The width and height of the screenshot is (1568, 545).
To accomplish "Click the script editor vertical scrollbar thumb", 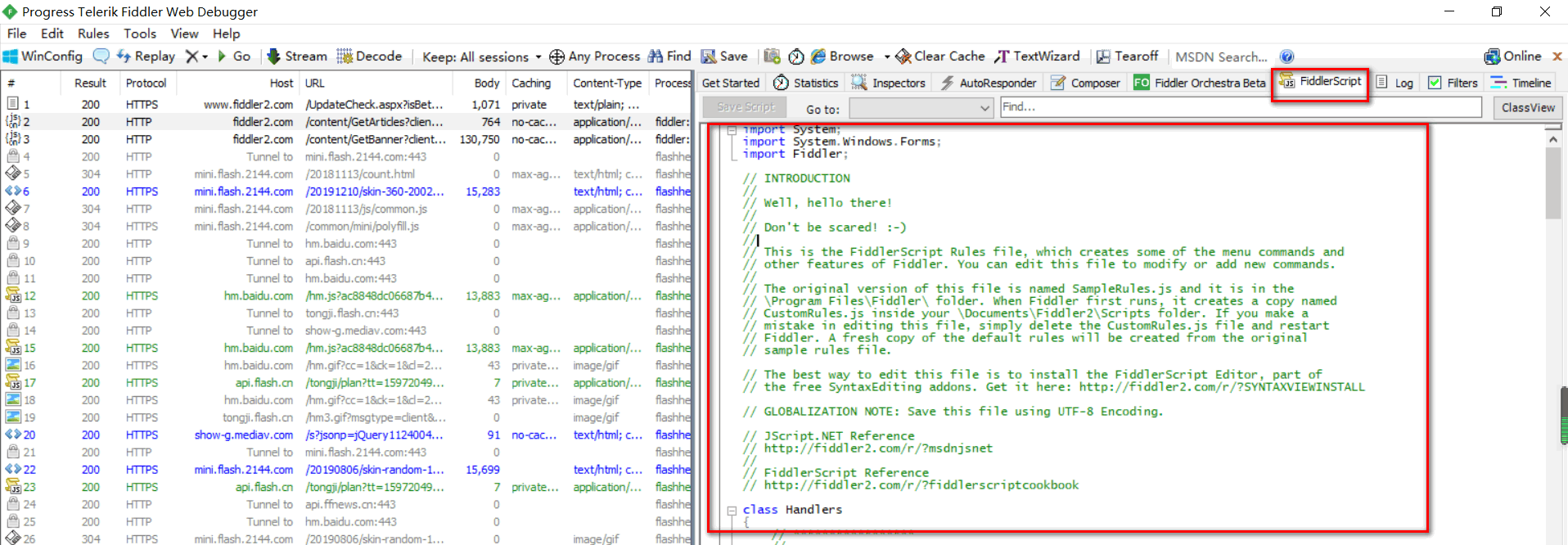I will (1552, 183).
